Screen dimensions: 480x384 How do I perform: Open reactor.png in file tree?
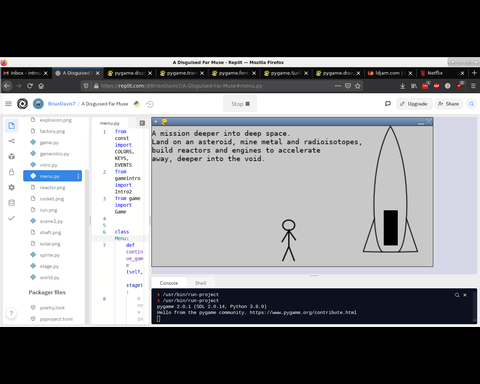[53, 187]
